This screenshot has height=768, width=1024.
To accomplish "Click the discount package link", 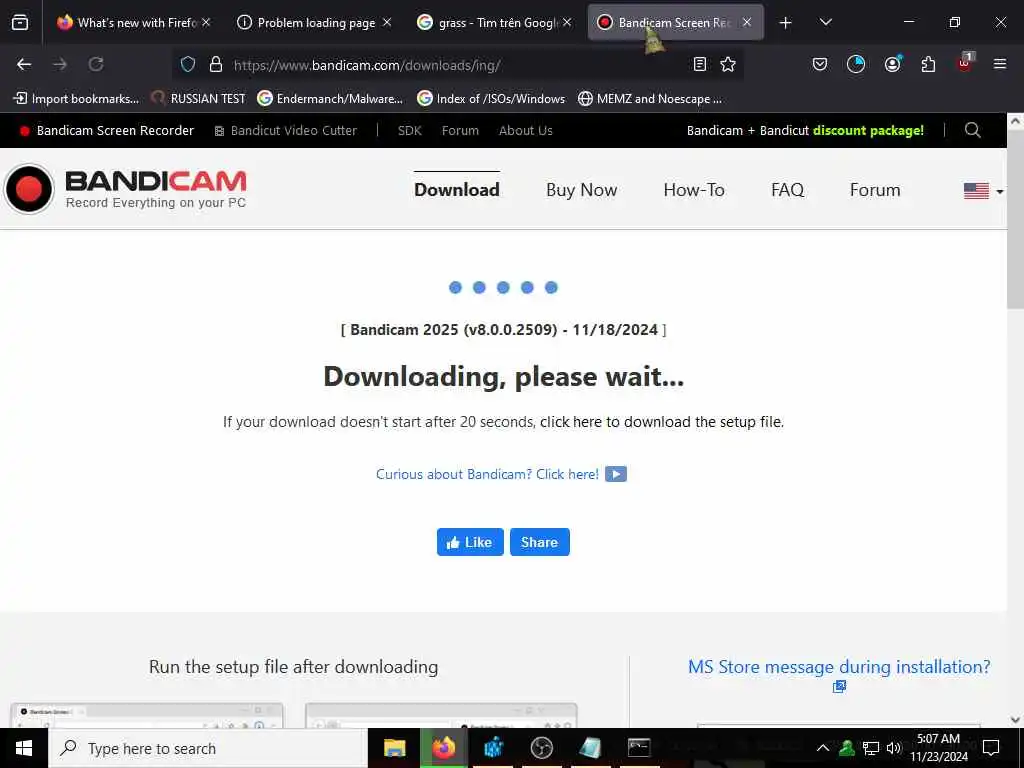I will (868, 131).
